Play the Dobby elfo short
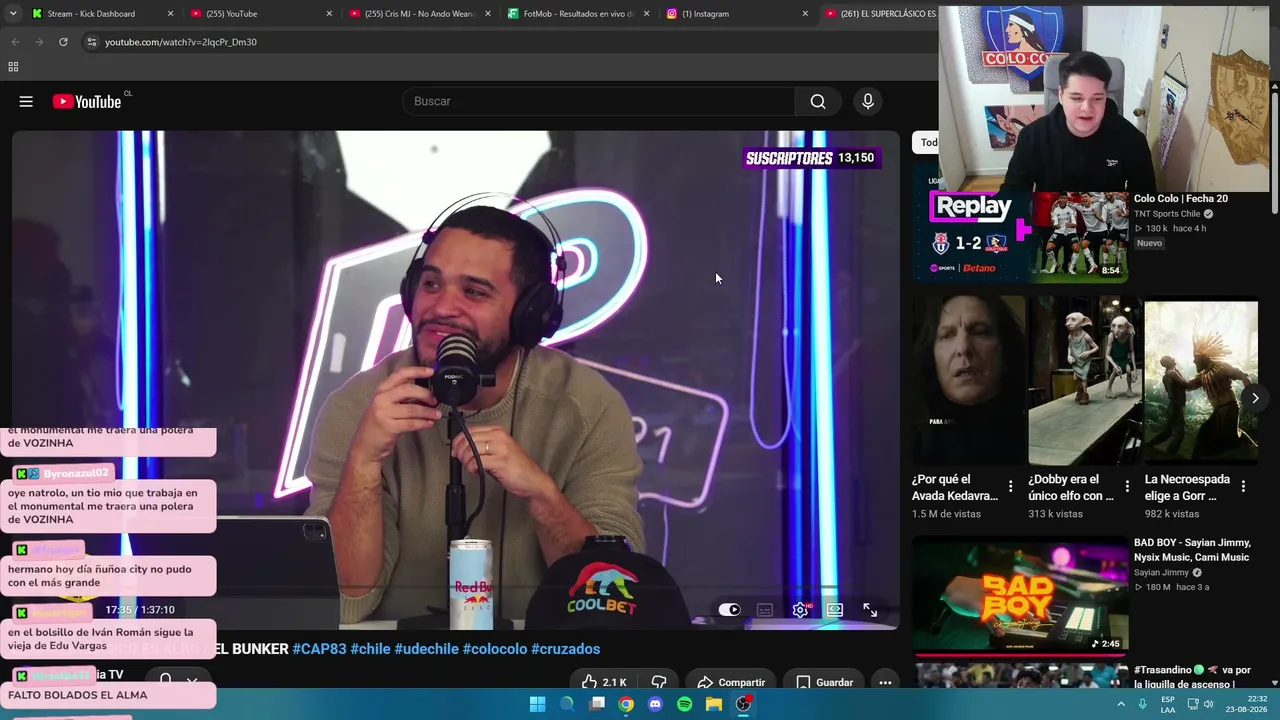 coord(1085,381)
